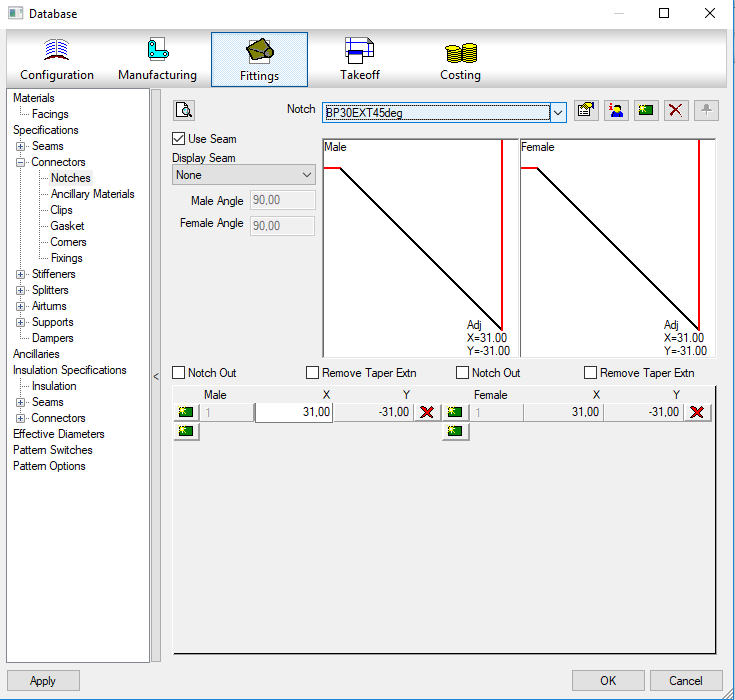
Task: Expand the Stiffeners tree node
Action: point(21,274)
